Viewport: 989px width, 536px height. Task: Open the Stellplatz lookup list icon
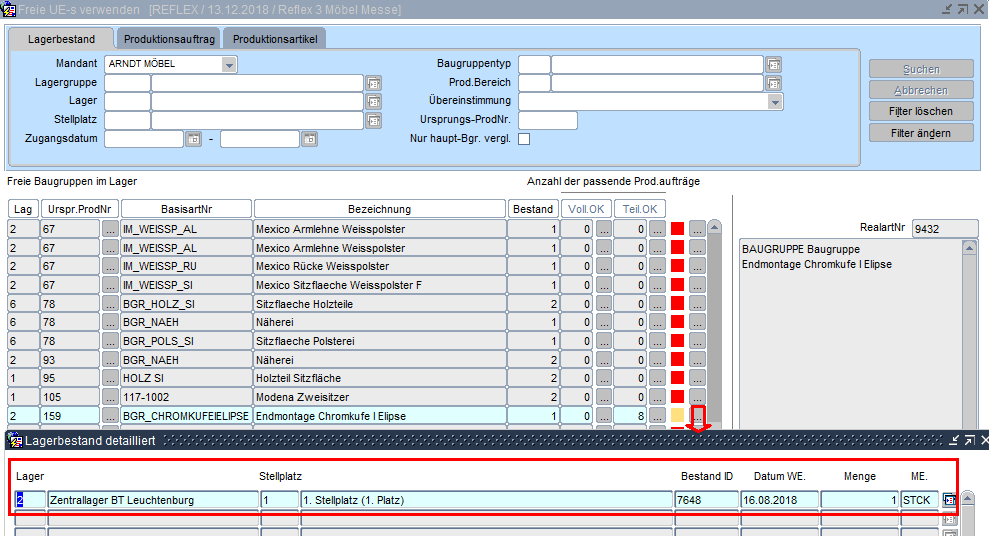(374, 121)
